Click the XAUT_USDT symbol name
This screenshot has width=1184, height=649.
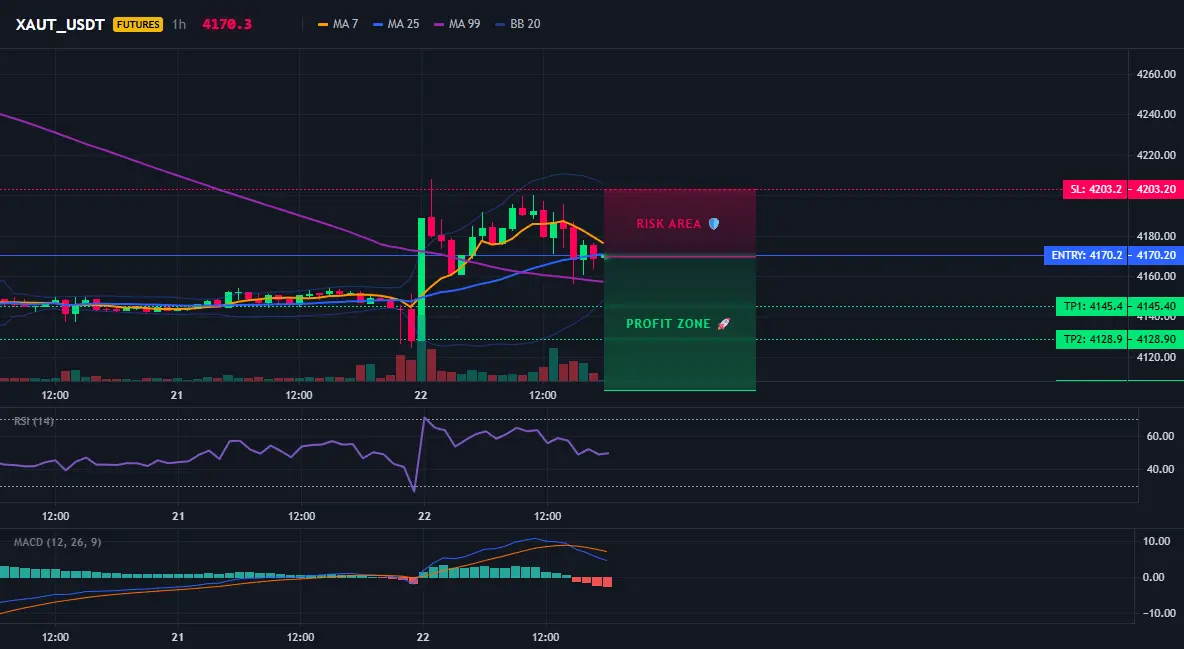click(60, 24)
